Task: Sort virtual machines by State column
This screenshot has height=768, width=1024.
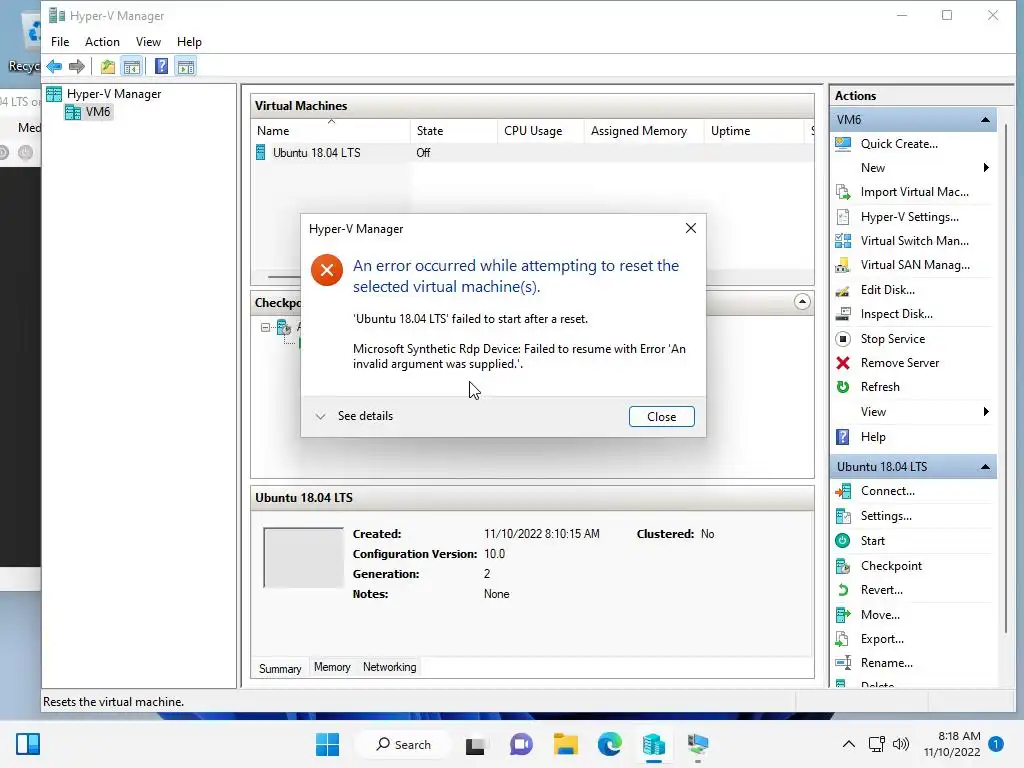Action: [x=454, y=131]
